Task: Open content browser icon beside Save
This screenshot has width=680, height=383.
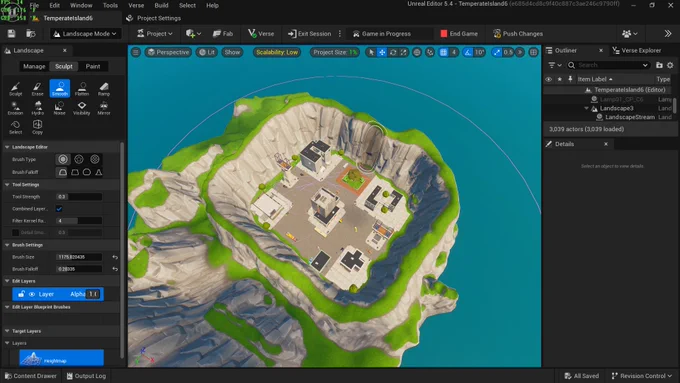Action: [30, 33]
